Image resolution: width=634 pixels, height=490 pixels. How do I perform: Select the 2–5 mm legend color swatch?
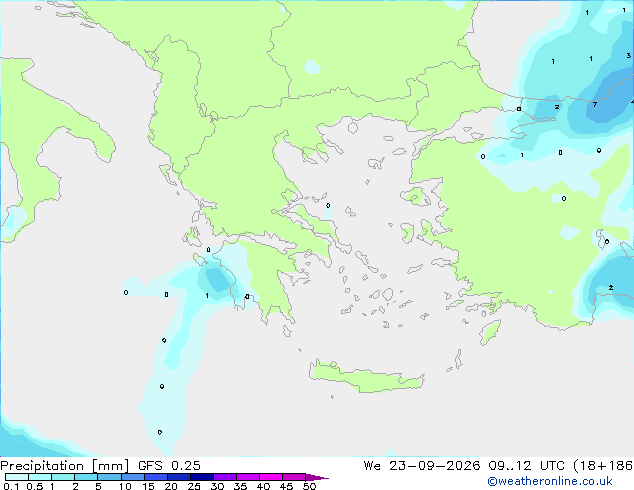click(86, 477)
